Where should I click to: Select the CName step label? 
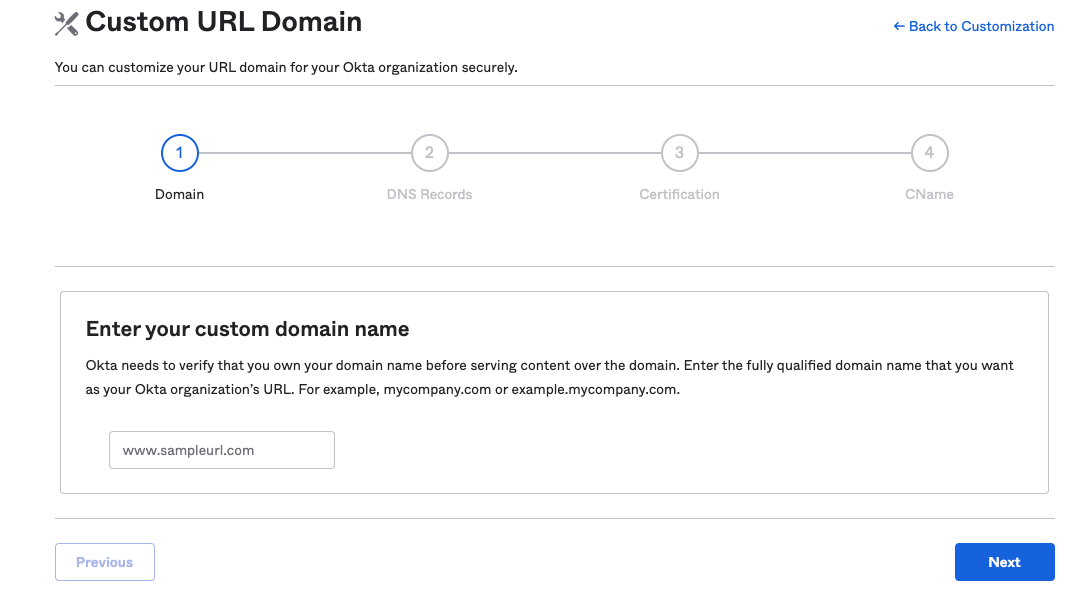929,194
